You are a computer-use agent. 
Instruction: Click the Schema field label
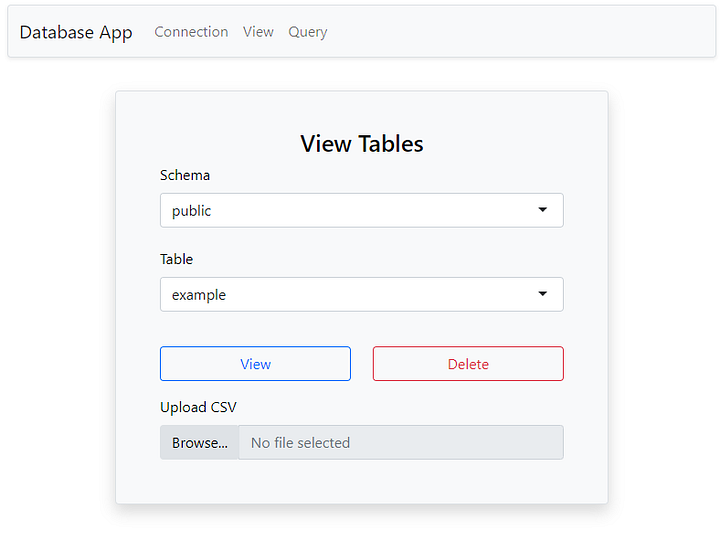tap(185, 175)
